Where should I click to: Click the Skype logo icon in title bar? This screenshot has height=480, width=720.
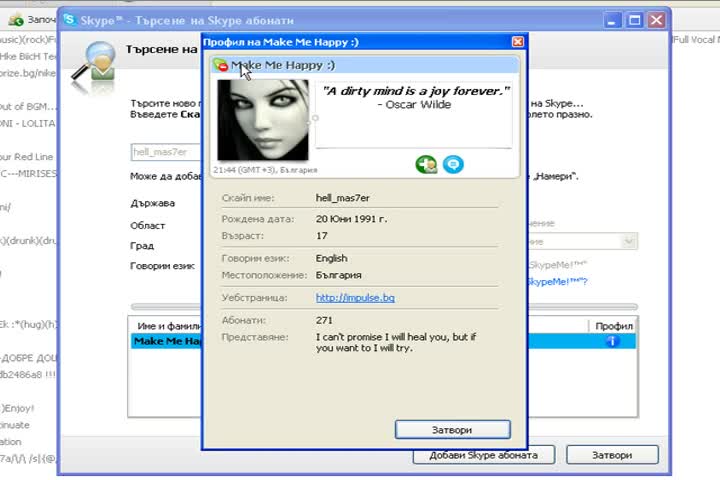coord(69,20)
